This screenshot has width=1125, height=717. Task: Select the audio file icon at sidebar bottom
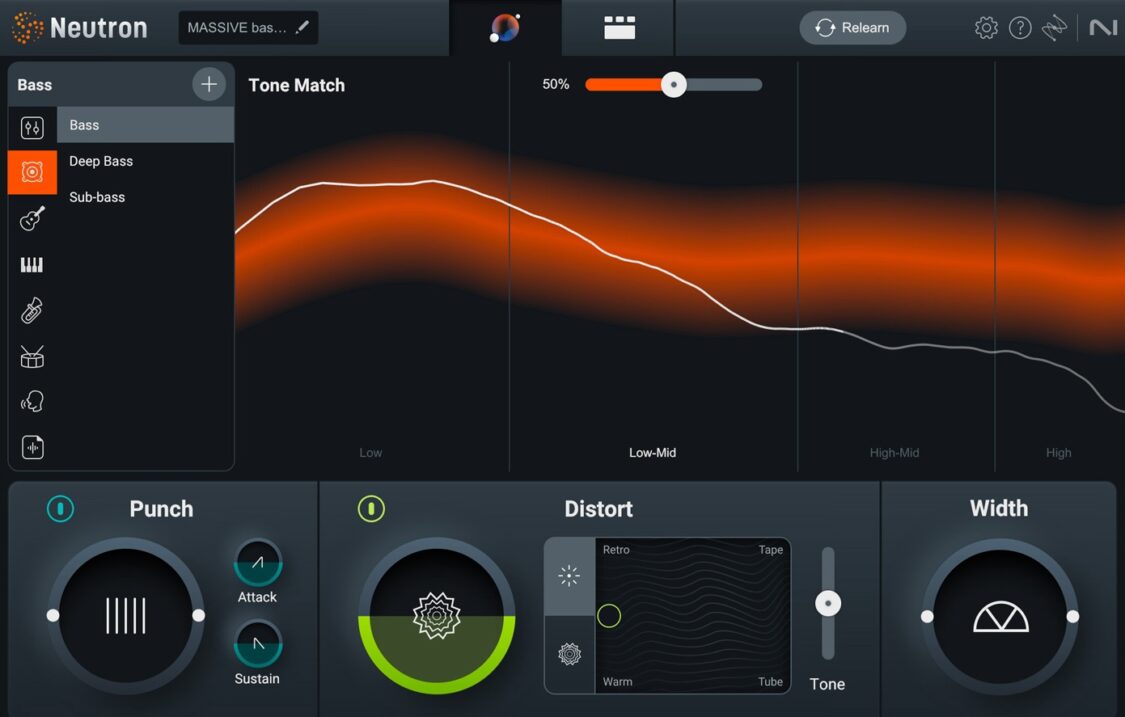pos(31,447)
